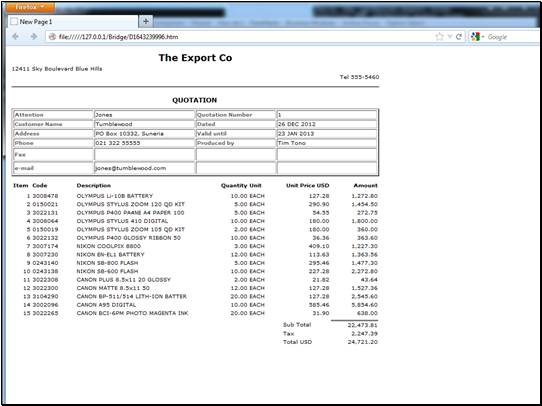The image size is (542, 406).
Task: Click the Quotation Number label
Action: [x=224, y=115]
